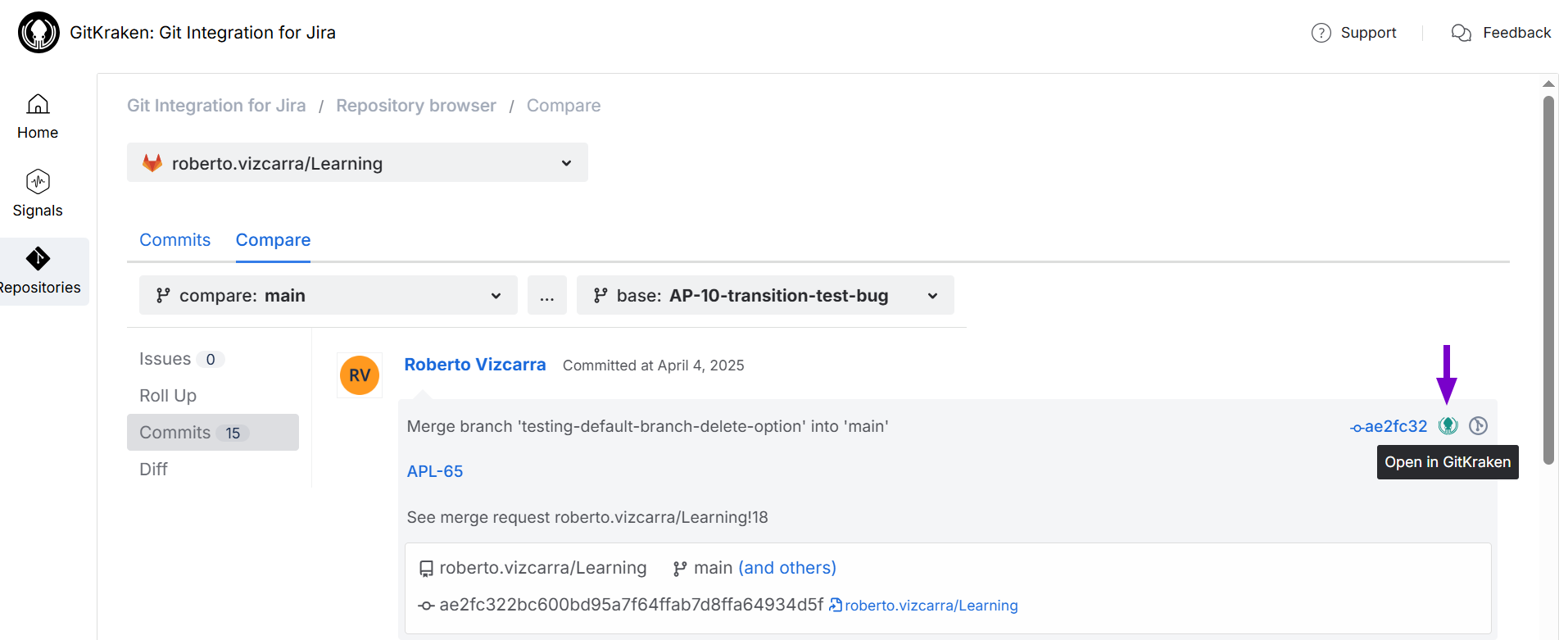Click the icon right of the GitKraken icon
The width and height of the screenshot is (1568, 640).
click(1478, 425)
